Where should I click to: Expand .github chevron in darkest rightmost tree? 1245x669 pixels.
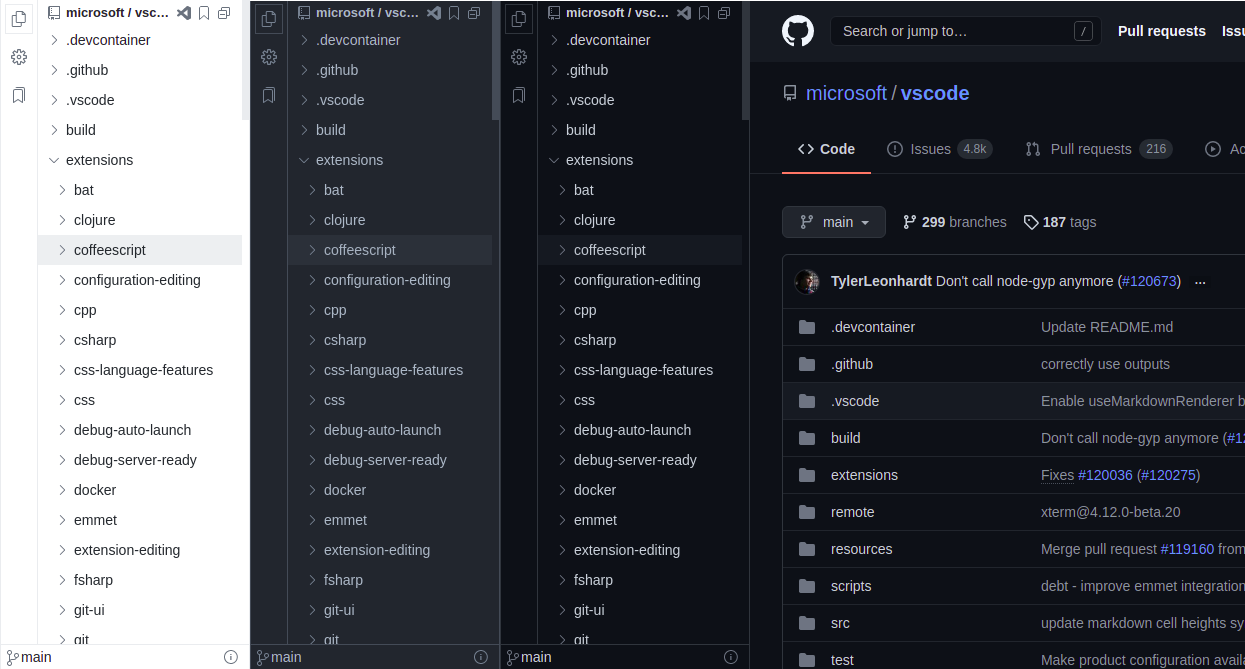click(x=554, y=70)
